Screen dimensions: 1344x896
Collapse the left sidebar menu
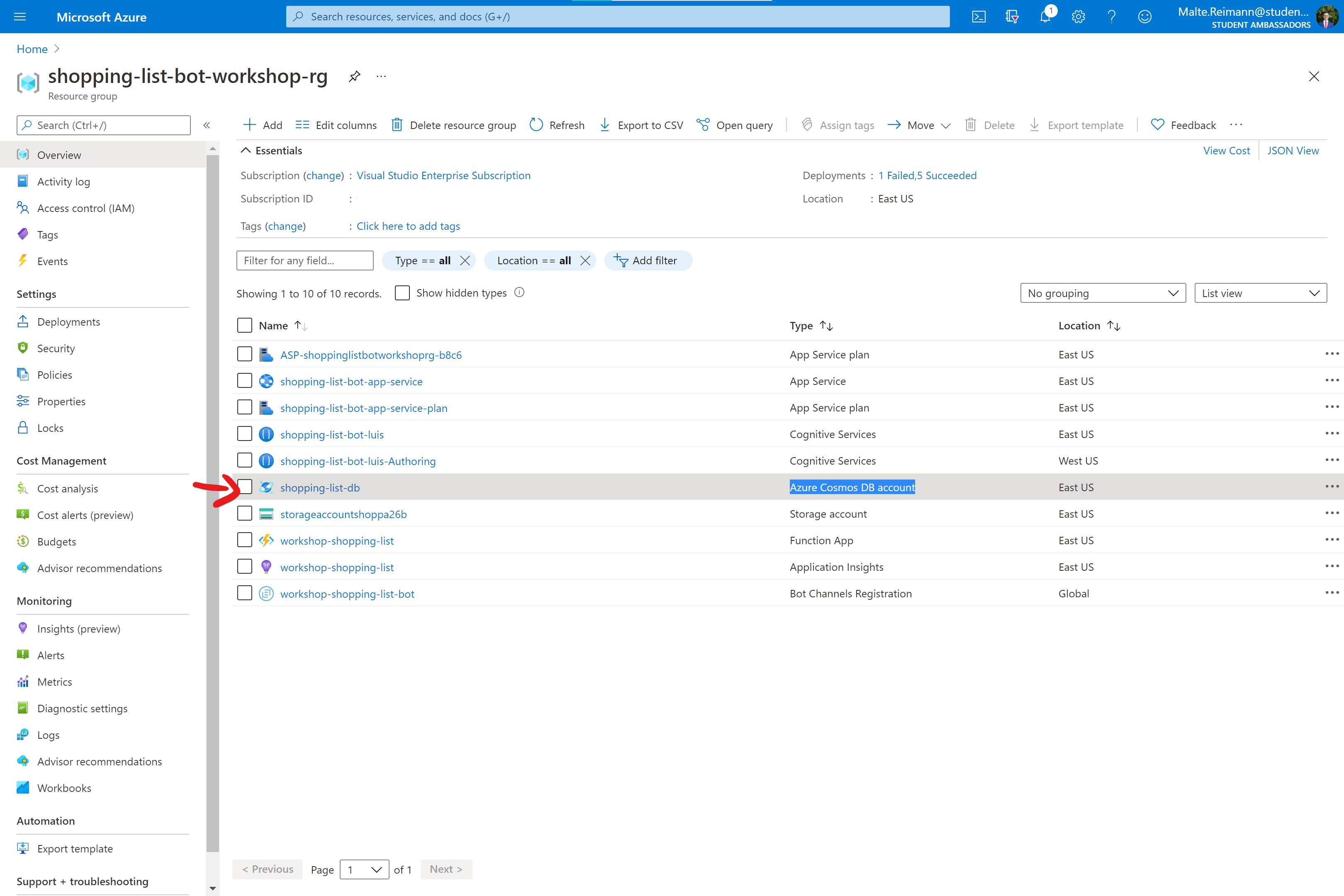pyautogui.click(x=207, y=125)
